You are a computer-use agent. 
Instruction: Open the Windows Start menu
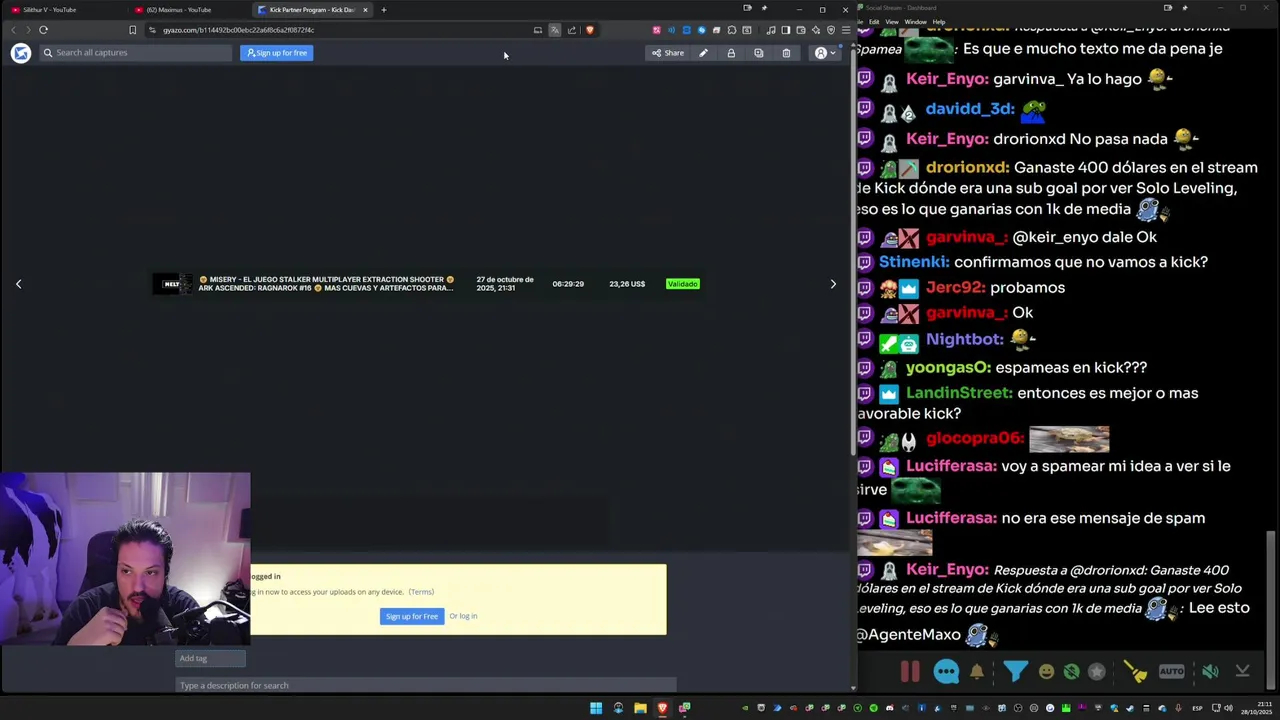point(596,708)
